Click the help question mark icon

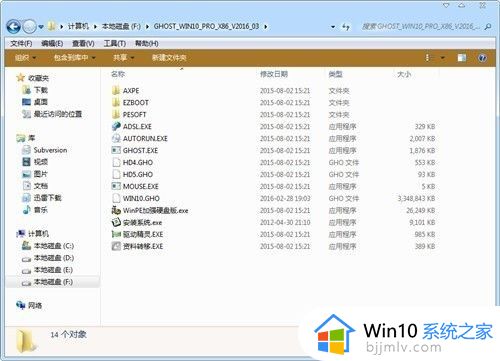pyautogui.click(x=482, y=58)
